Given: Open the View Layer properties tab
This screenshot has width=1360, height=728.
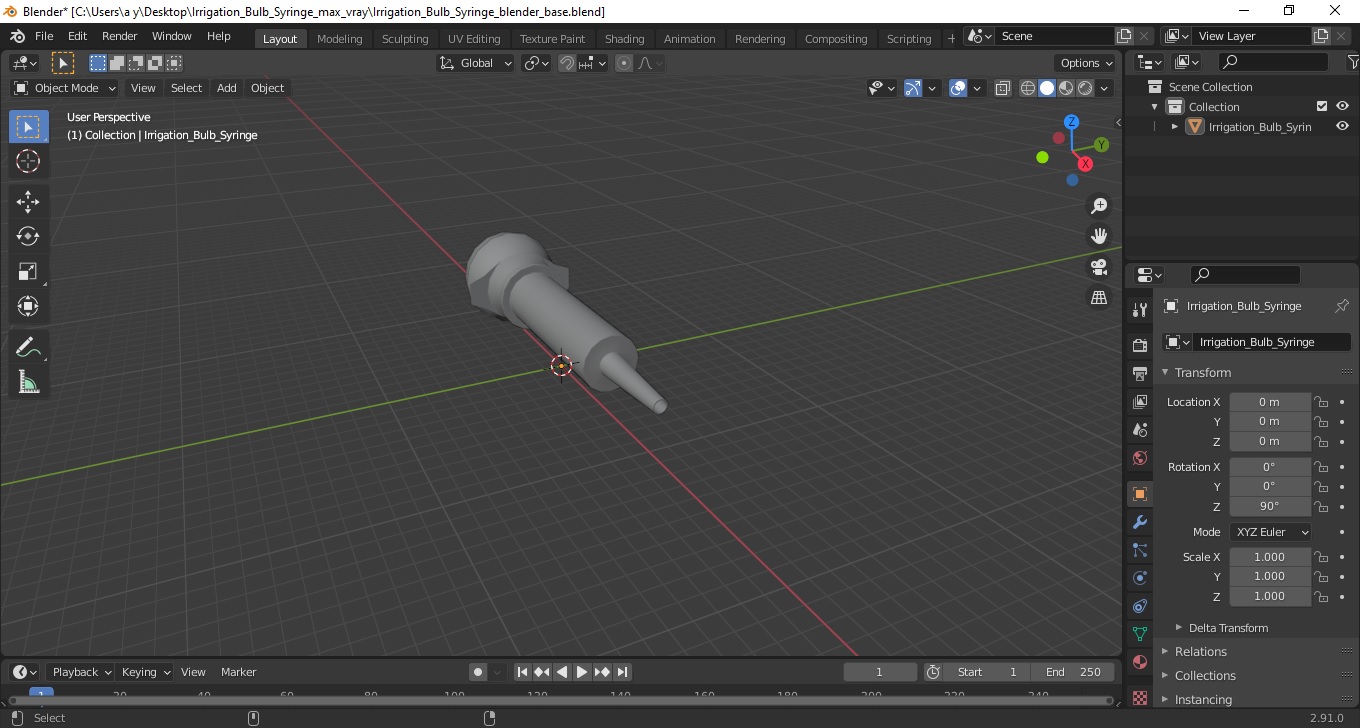Looking at the screenshot, I should click(1139, 402).
